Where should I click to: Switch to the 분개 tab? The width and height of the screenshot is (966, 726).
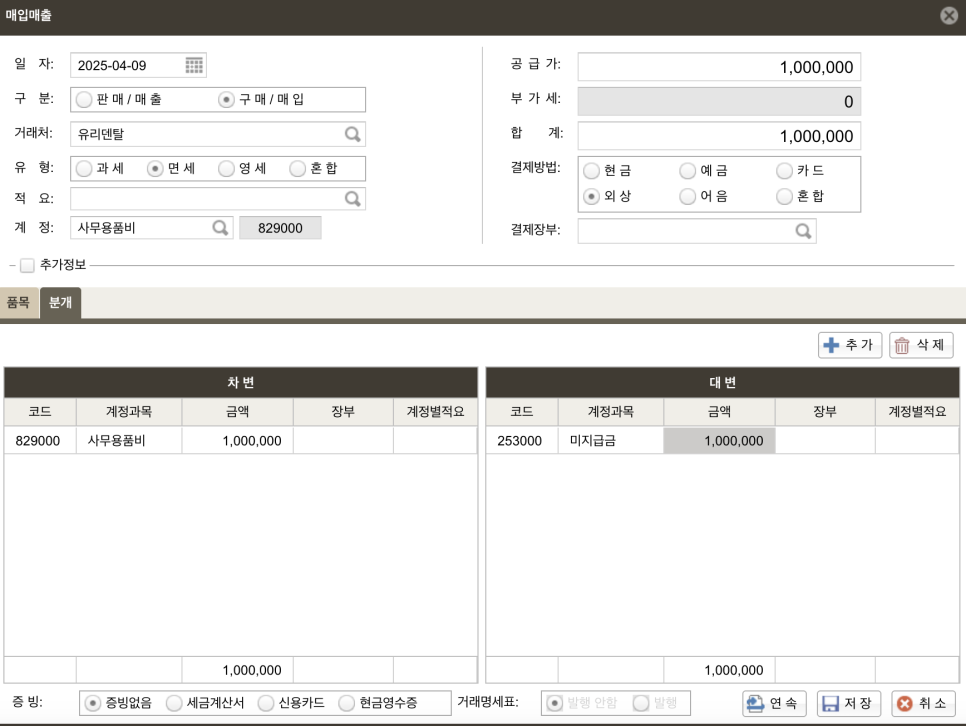tap(60, 303)
